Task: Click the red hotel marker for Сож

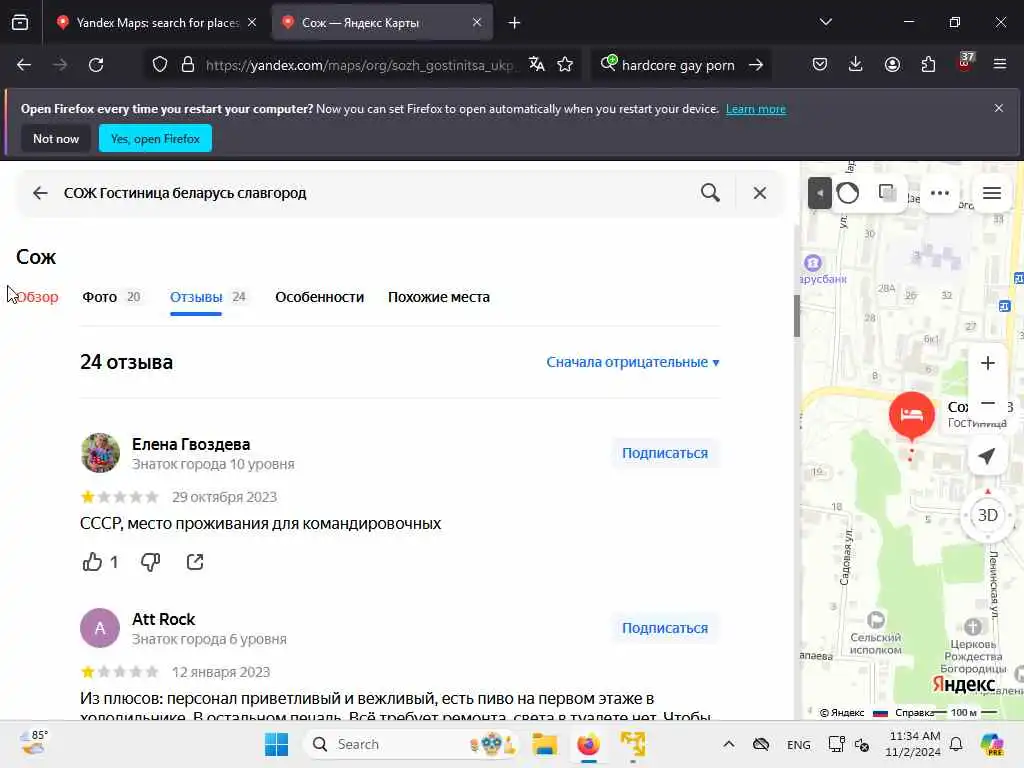Action: (912, 415)
